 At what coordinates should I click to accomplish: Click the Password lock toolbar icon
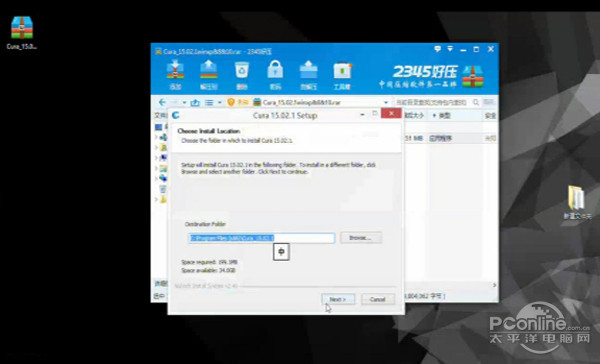tap(275, 75)
